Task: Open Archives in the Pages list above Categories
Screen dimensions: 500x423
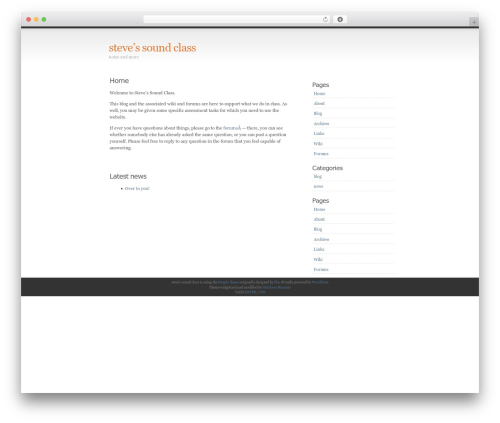Action: point(321,124)
